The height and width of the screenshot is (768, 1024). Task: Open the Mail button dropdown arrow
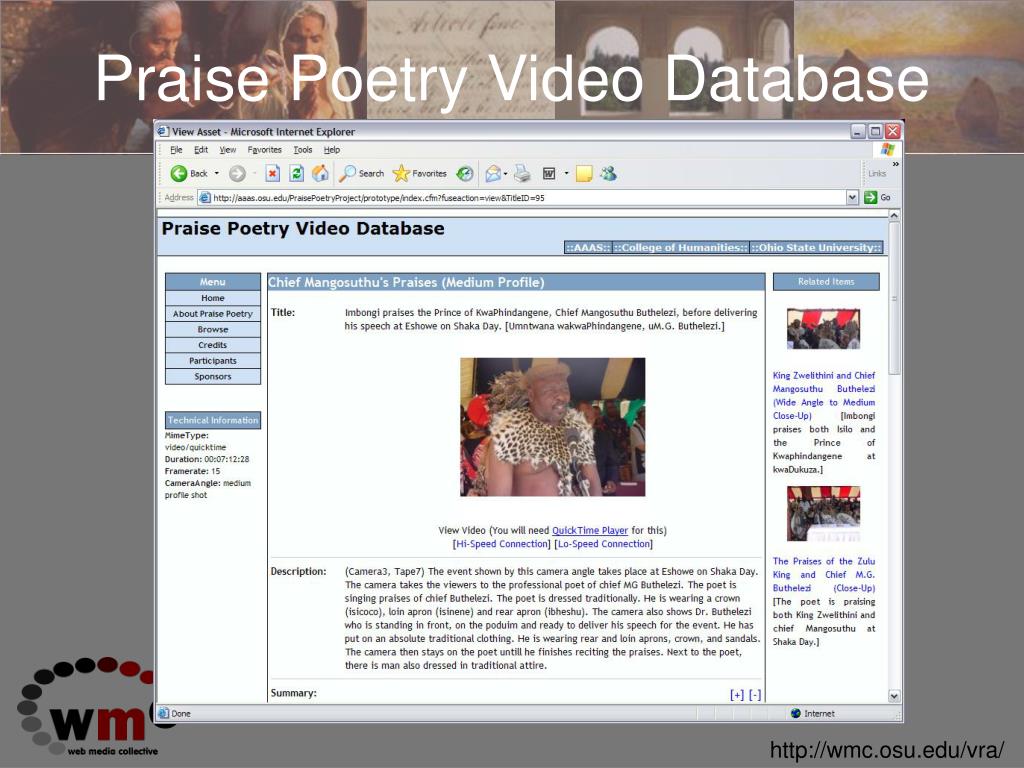point(505,174)
